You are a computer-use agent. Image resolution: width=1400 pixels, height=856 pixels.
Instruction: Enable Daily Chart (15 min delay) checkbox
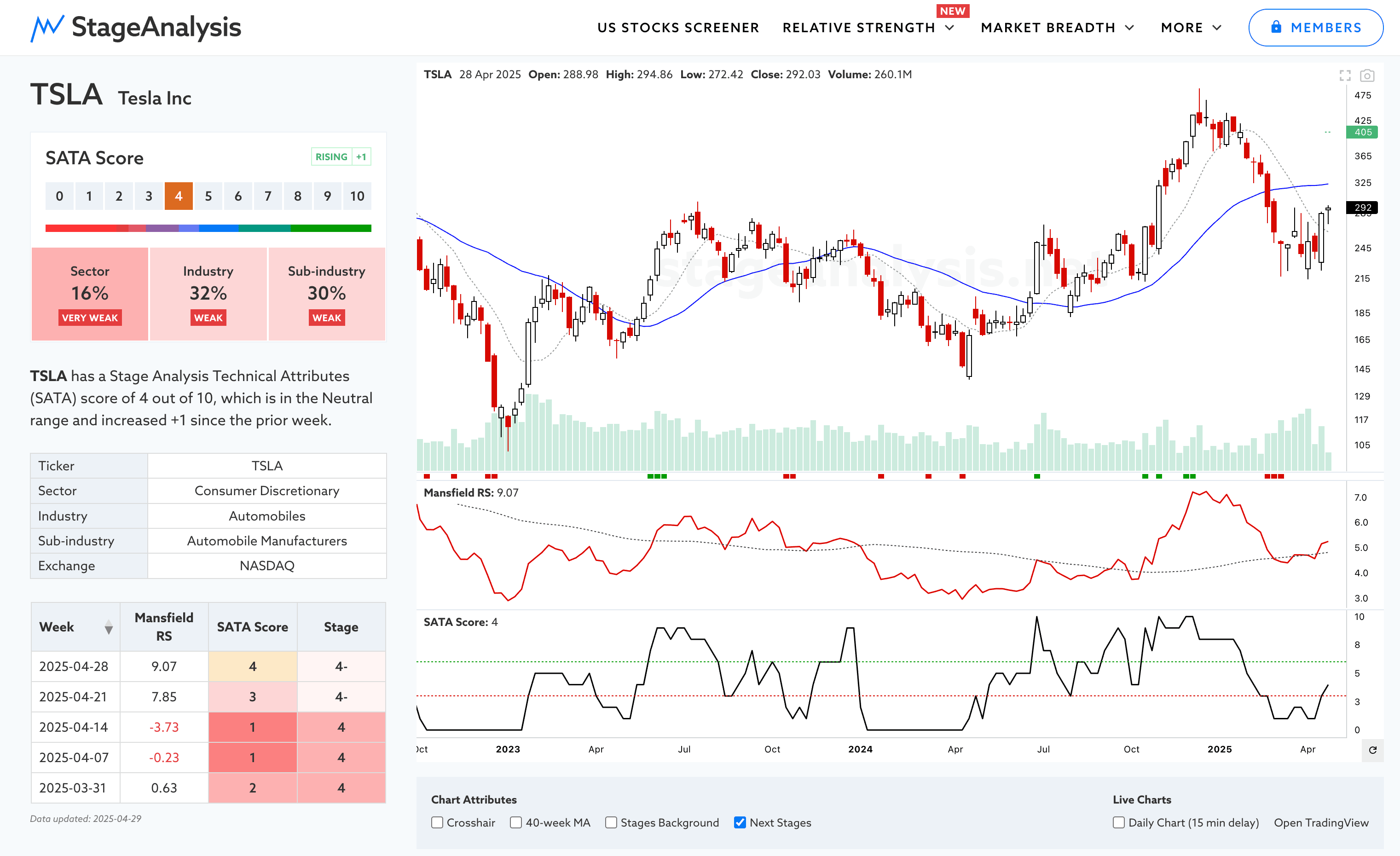click(1119, 822)
